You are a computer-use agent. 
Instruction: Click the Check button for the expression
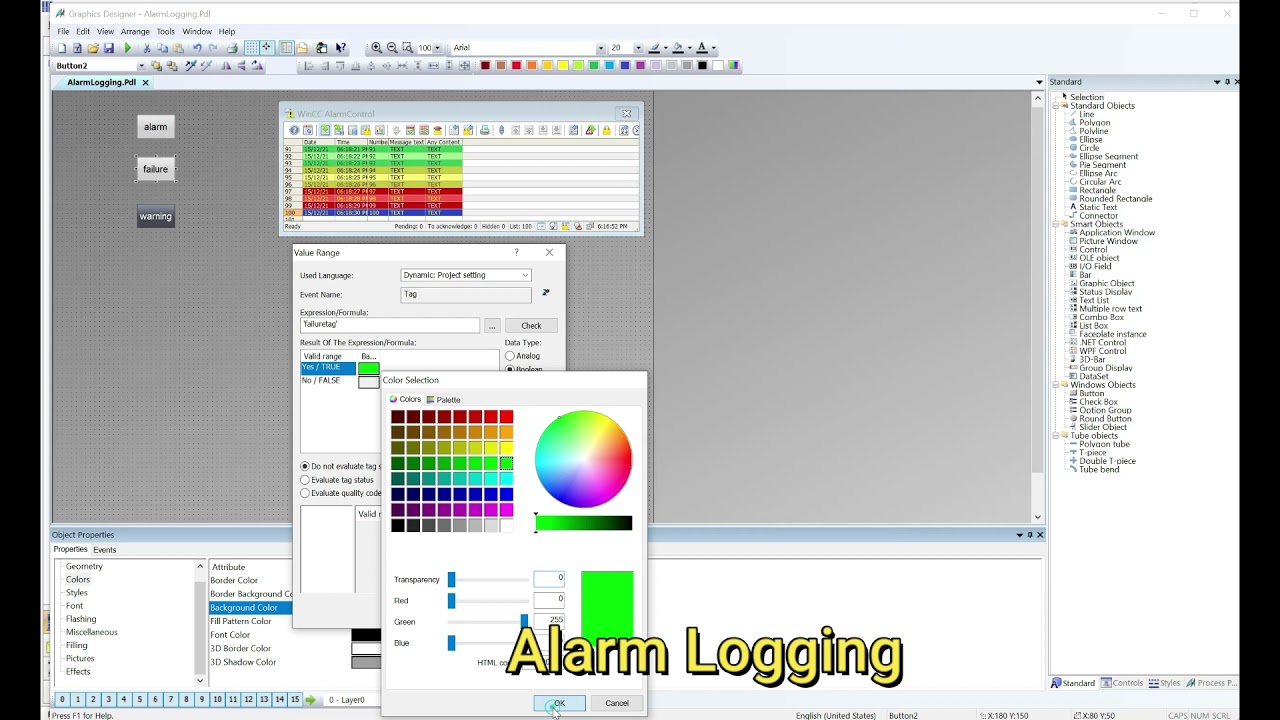click(531, 325)
